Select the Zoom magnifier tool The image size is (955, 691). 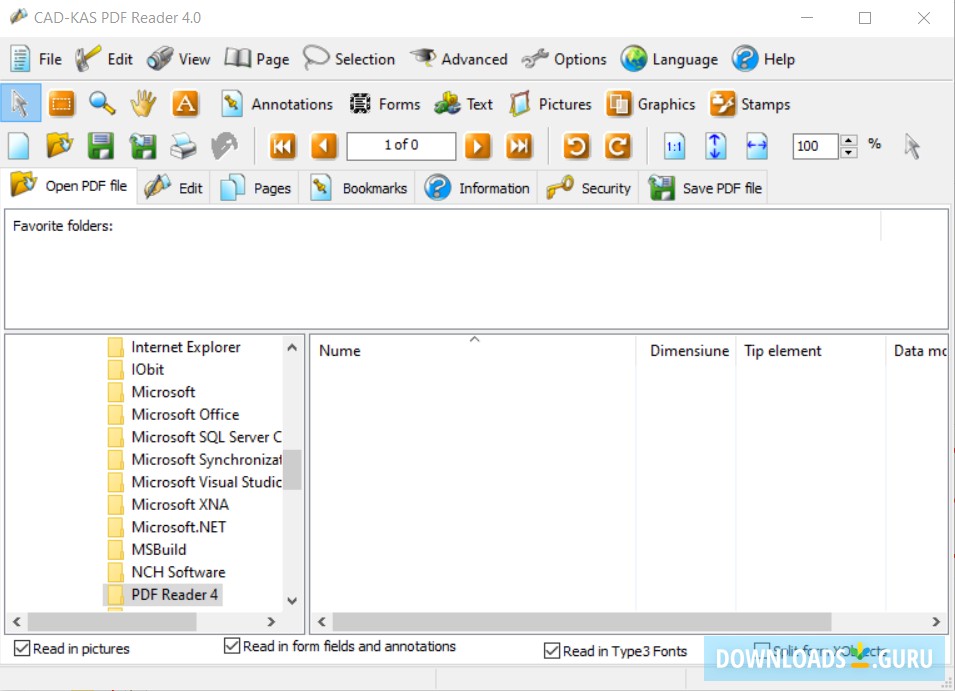click(x=103, y=103)
